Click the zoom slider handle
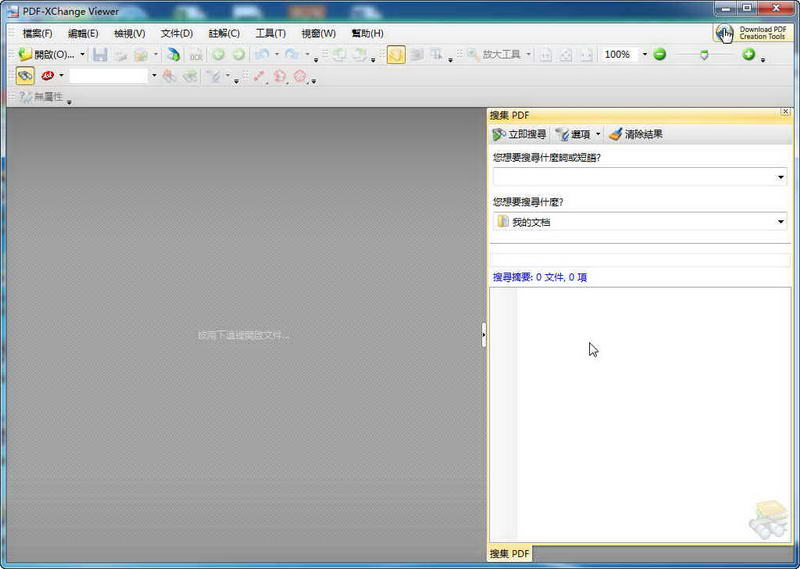The height and width of the screenshot is (569, 800). pos(704,55)
